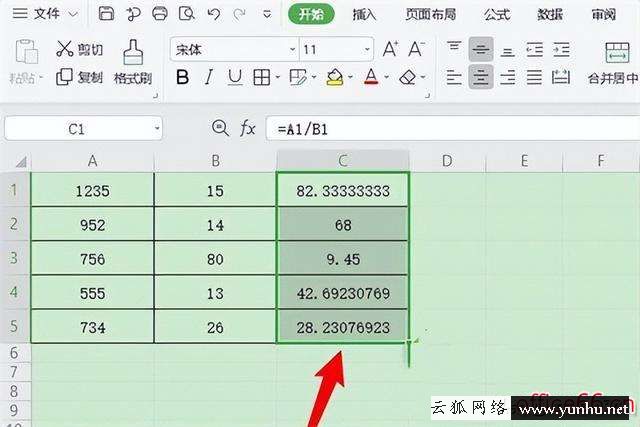The height and width of the screenshot is (427, 640).
Task: Open the Borders dropdown arrow
Action: (x=278, y=77)
